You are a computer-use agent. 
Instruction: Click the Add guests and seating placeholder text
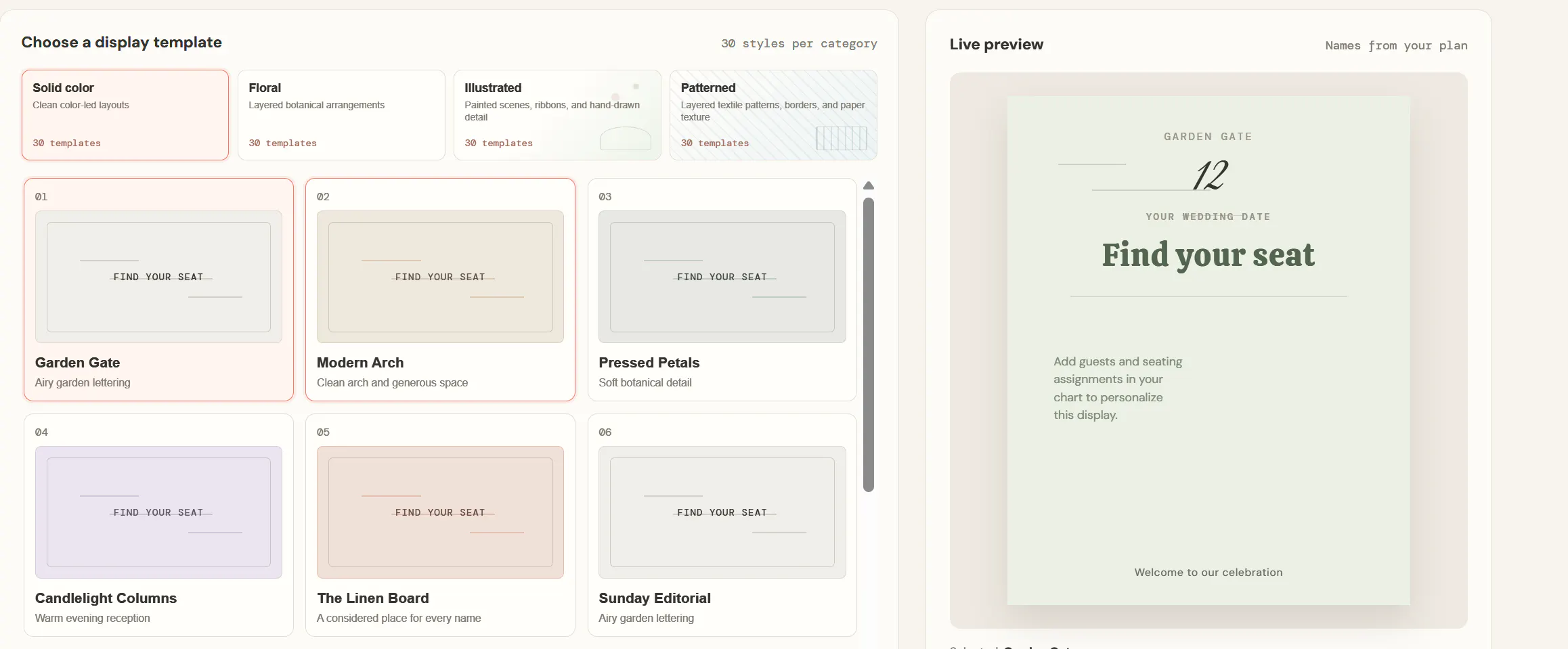1118,388
